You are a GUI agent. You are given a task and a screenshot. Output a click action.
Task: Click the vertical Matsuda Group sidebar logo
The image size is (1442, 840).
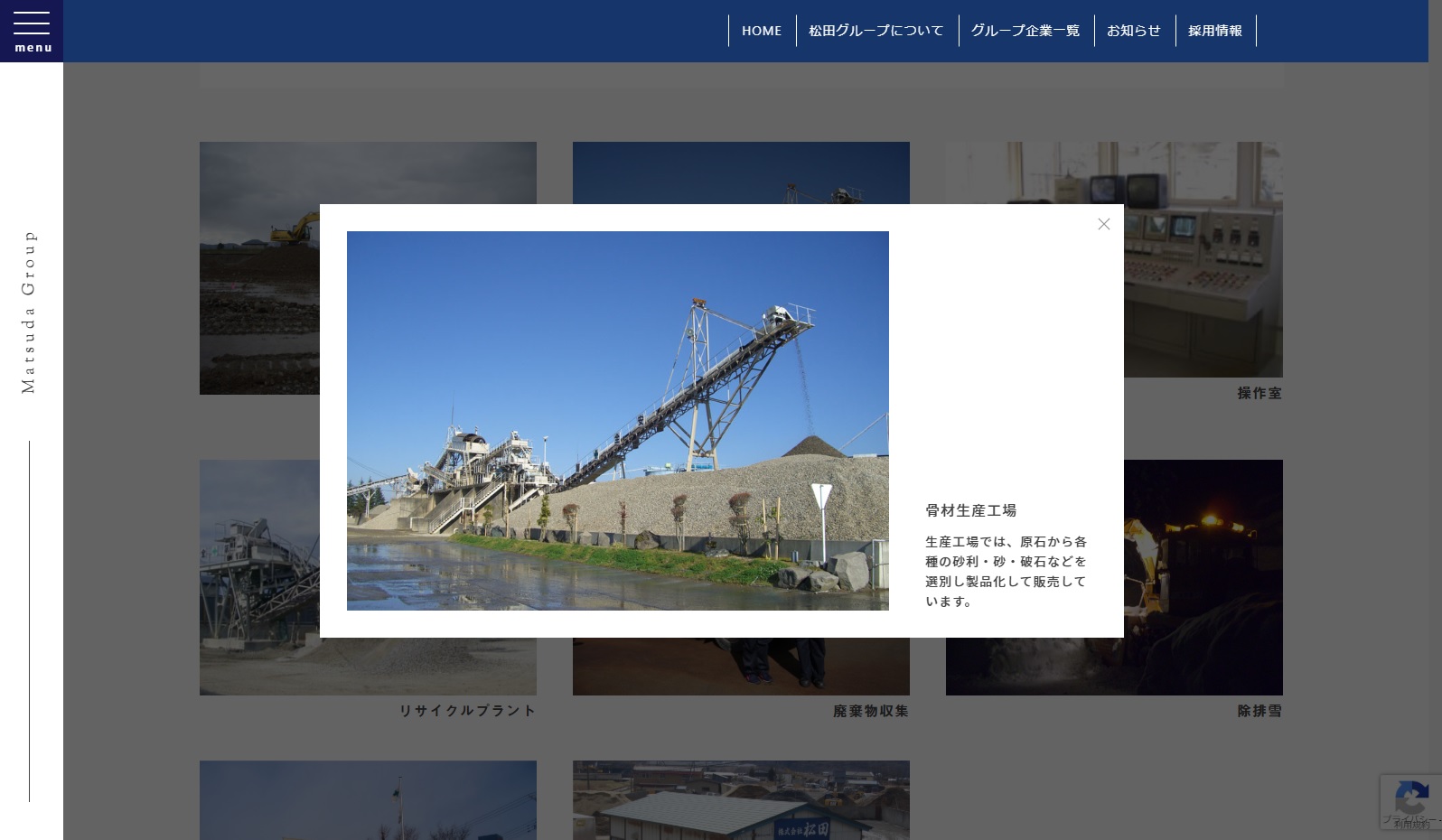(29, 312)
